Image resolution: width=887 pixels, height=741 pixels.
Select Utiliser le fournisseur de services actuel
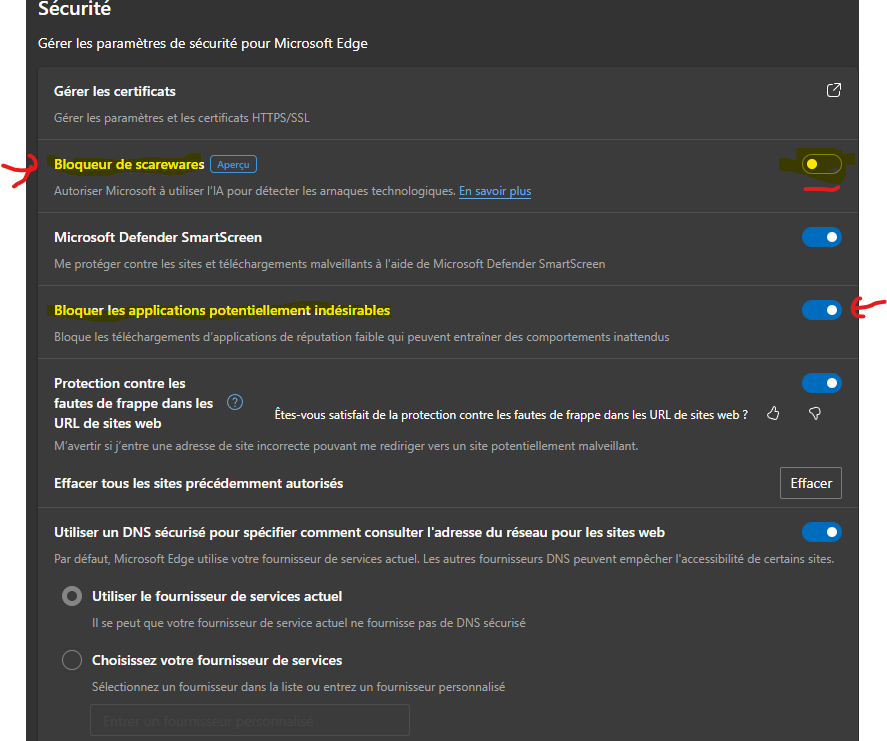72,596
